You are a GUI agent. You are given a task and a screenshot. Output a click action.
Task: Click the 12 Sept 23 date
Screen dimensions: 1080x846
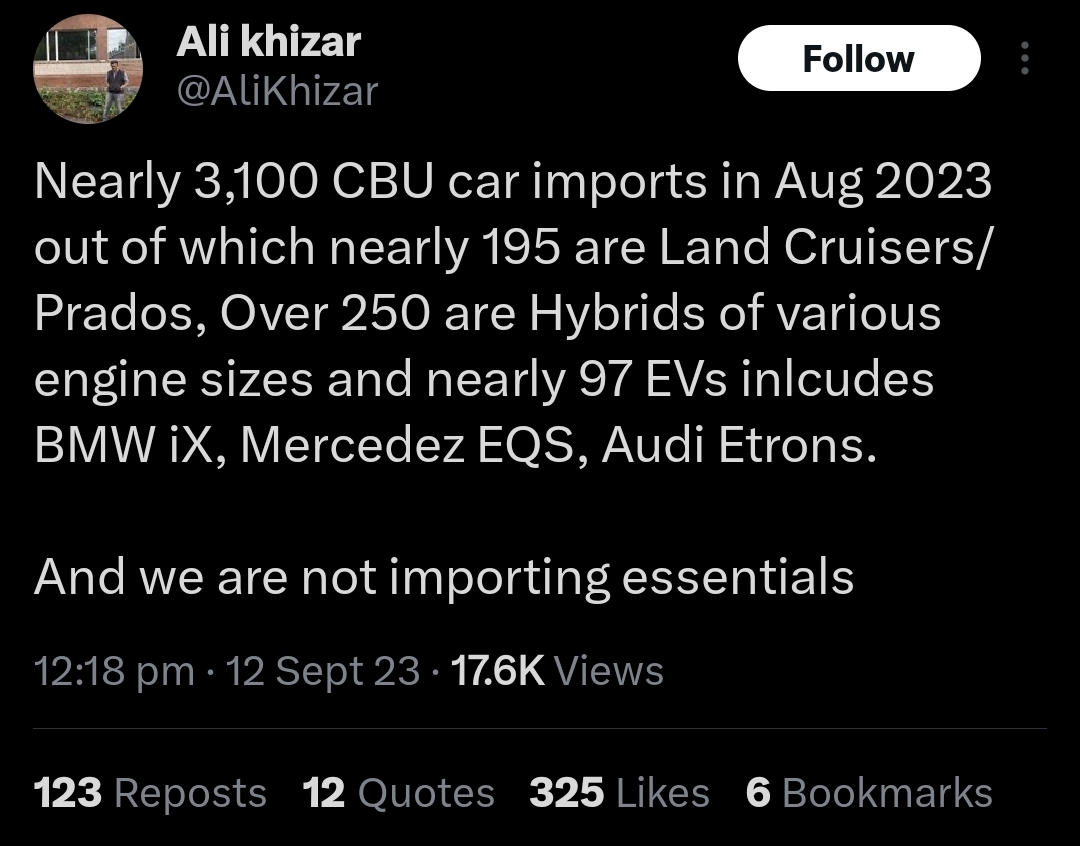pyautogui.click(x=323, y=671)
